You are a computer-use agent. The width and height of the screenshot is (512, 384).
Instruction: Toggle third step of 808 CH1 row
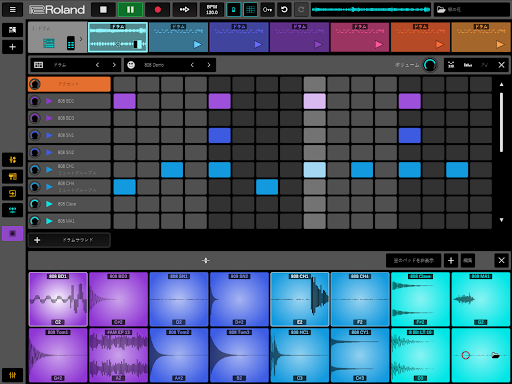(172, 169)
